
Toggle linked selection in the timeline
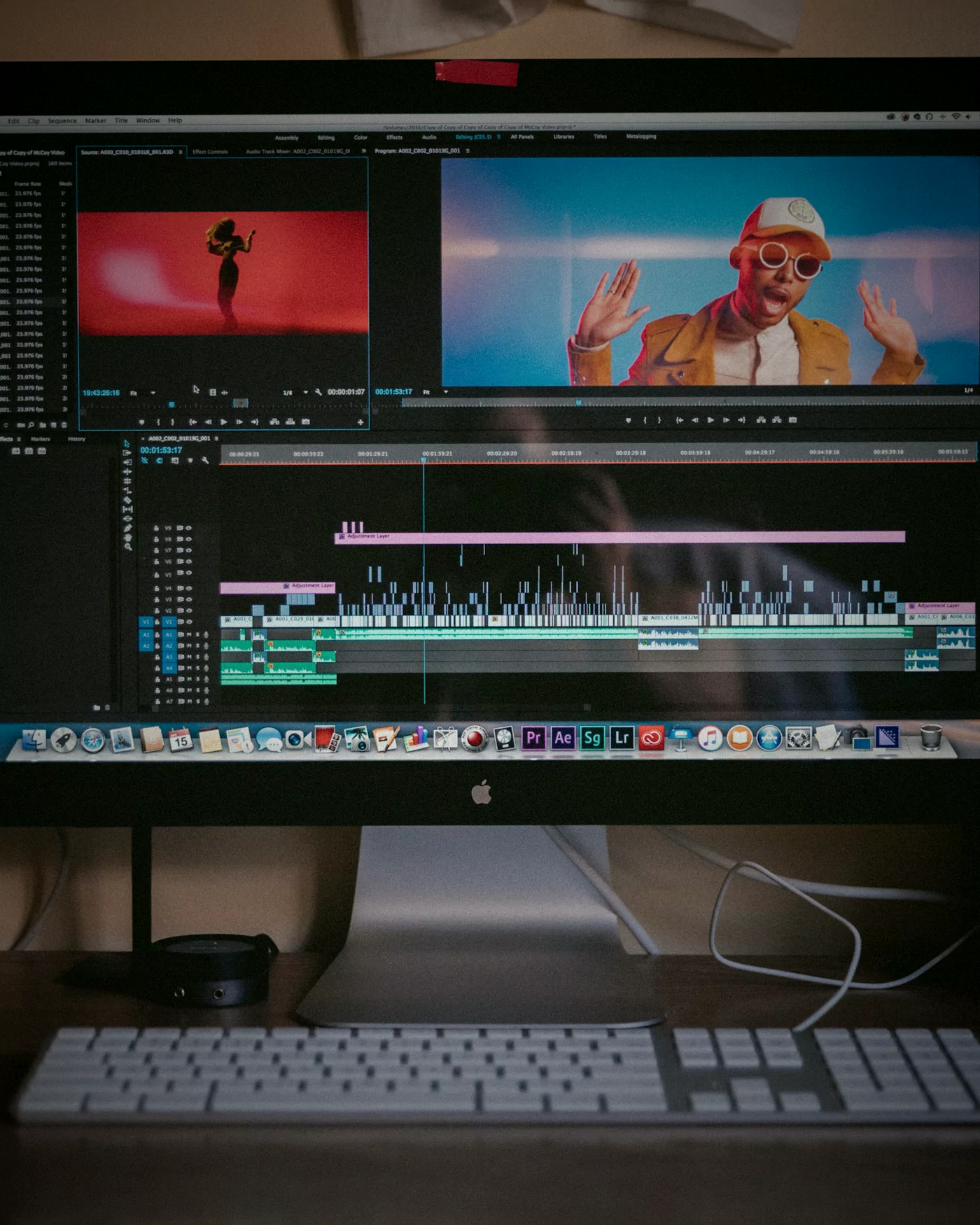175,461
